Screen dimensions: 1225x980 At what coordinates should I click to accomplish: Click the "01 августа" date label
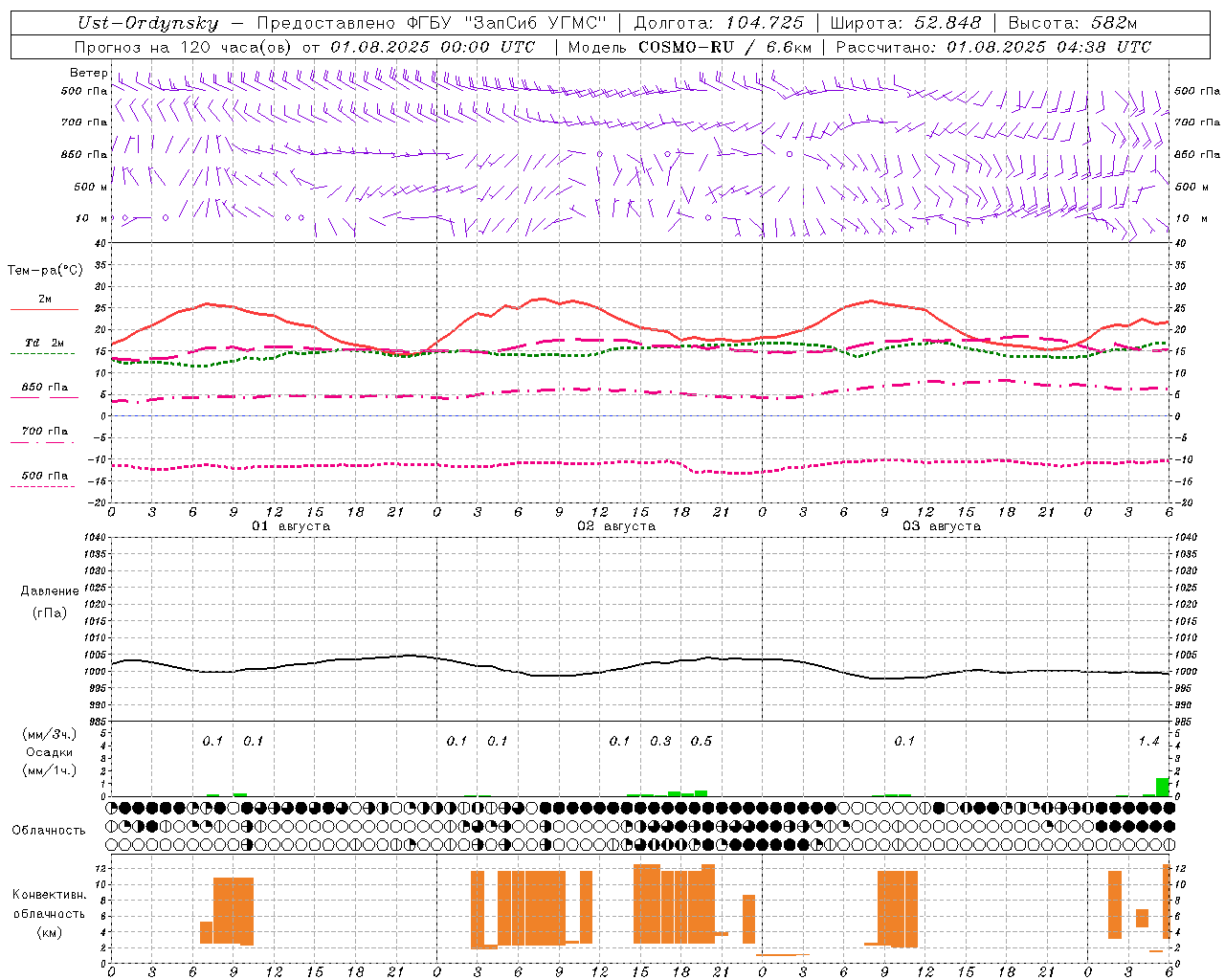click(291, 526)
